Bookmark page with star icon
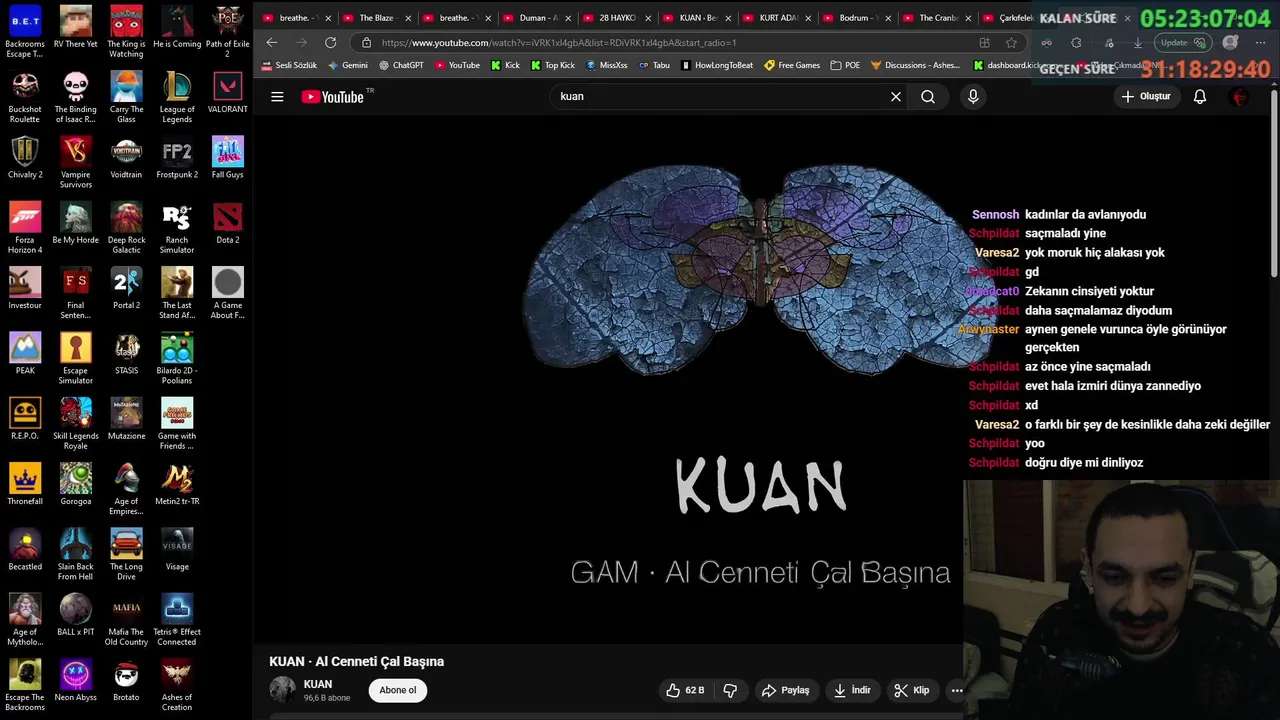 point(1011,43)
